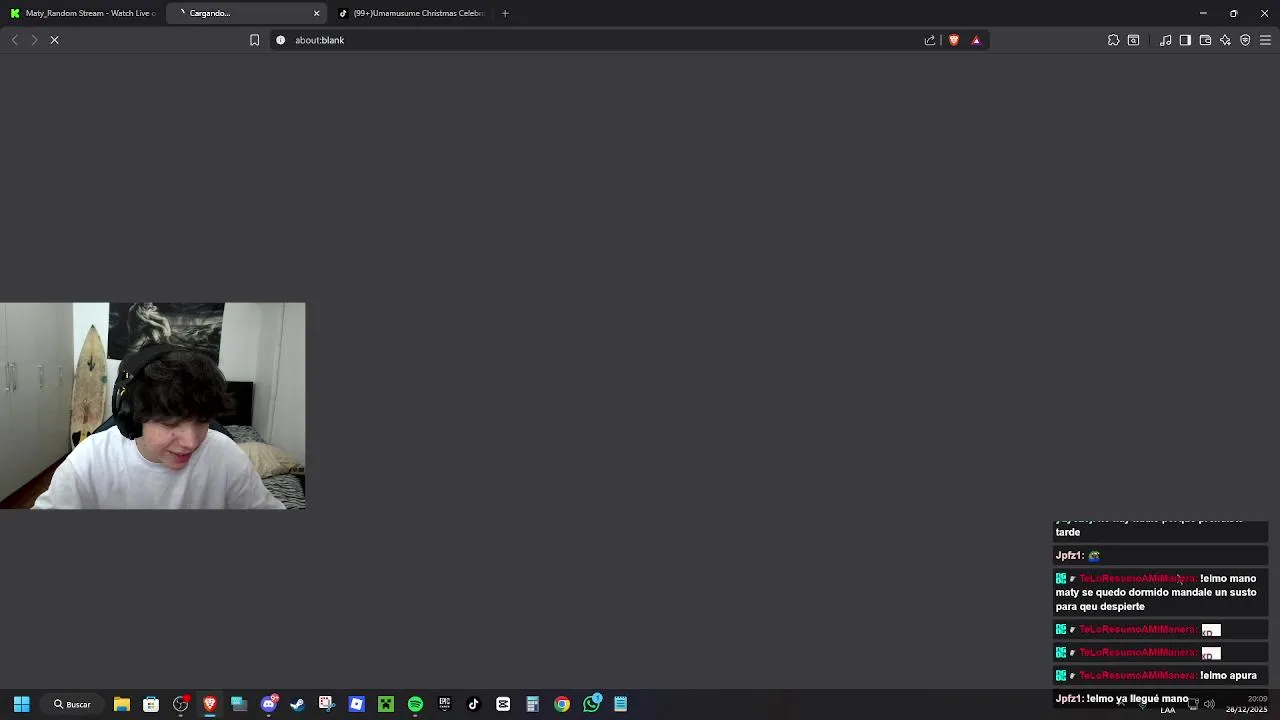Click the Buscar taskbar search box
Viewport: 1280px width, 720px height.
(73, 704)
